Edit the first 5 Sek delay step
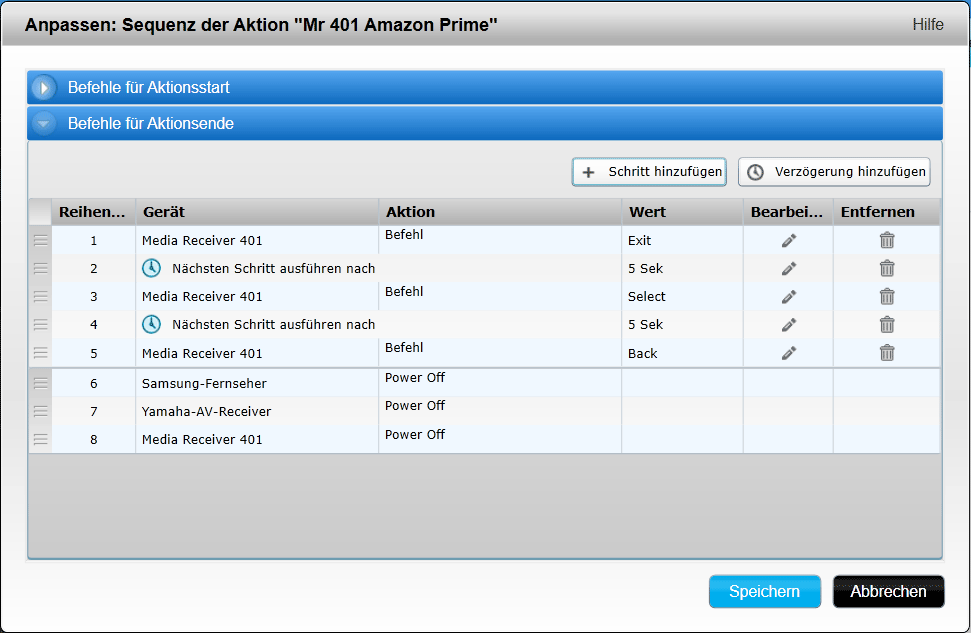This screenshot has width=971, height=633. pyautogui.click(x=788, y=268)
